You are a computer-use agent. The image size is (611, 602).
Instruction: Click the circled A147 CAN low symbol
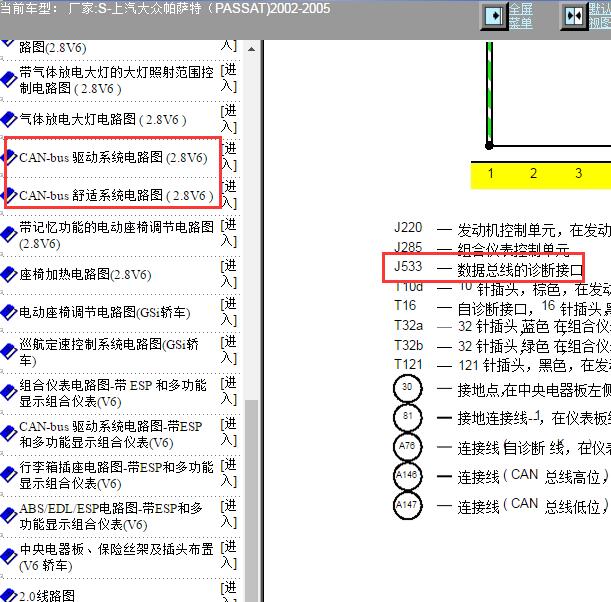click(x=407, y=505)
